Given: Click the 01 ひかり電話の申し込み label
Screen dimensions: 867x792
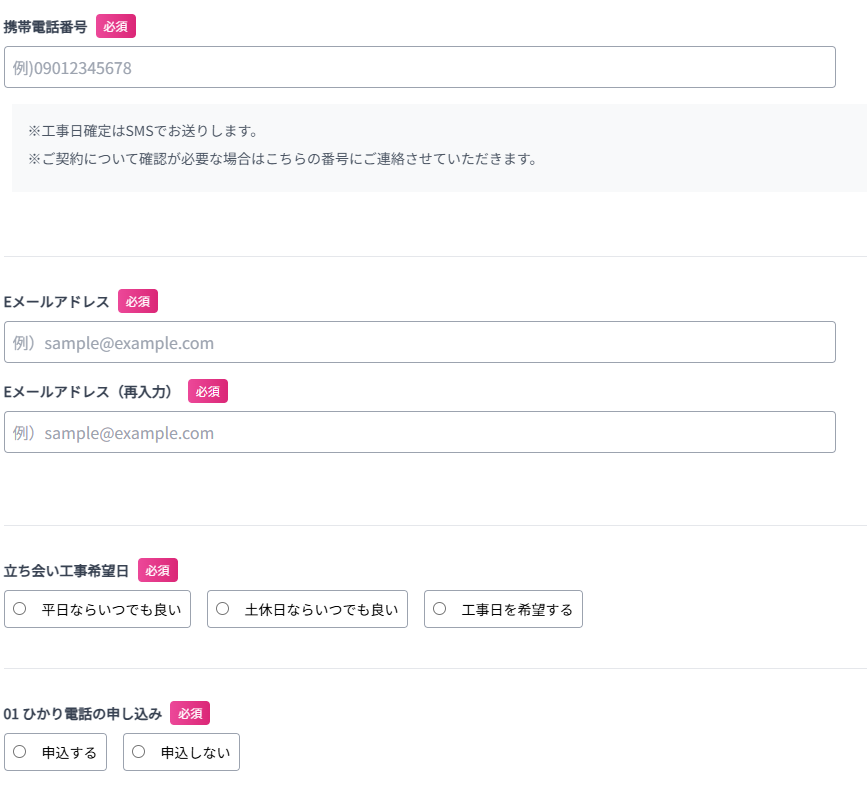Looking at the screenshot, I should 83,713.
